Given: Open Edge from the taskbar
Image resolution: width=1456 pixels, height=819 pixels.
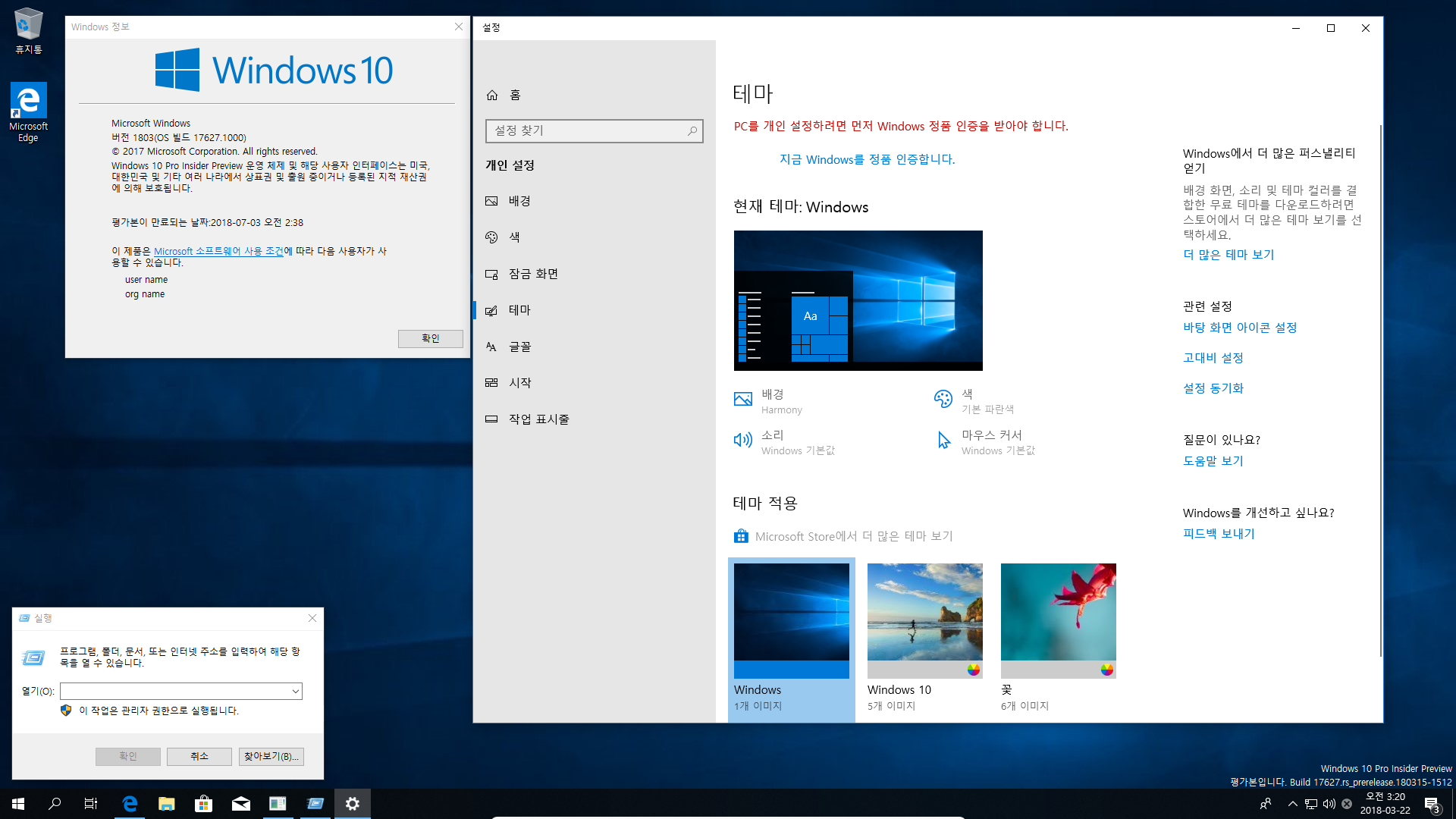Looking at the screenshot, I should point(130,804).
